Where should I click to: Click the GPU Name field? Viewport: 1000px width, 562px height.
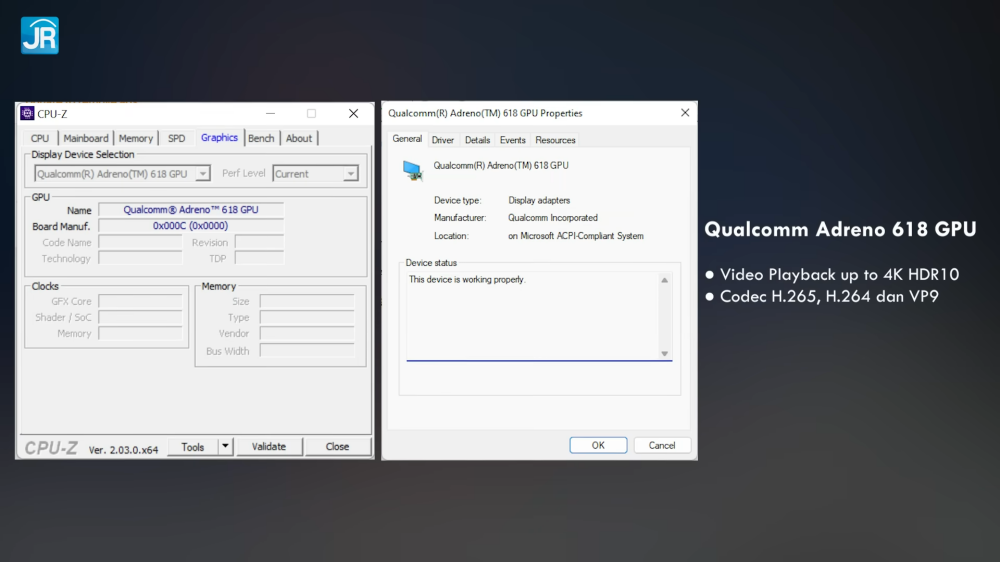[191, 210]
